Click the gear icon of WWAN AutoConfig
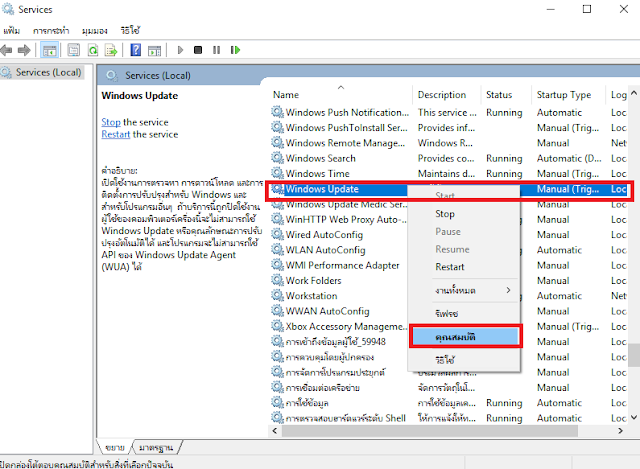Screen dimensions: 640x469 [278, 311]
